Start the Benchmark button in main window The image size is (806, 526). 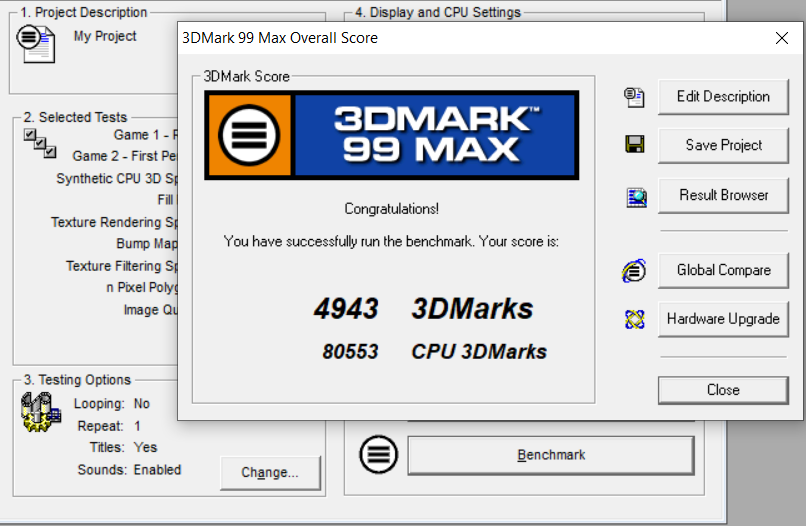point(551,455)
